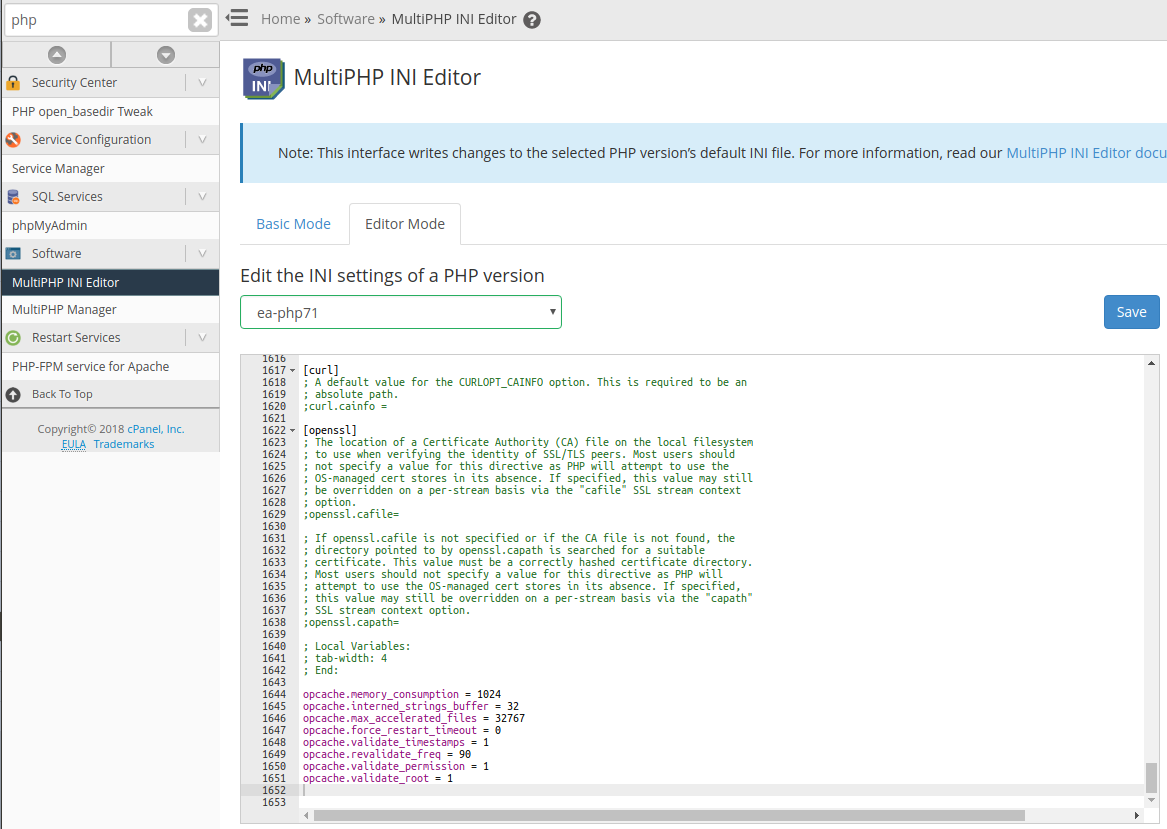Click the editor horizontal scrollbar thumb
Screen dimensions: 1167x829
click(x=669, y=816)
